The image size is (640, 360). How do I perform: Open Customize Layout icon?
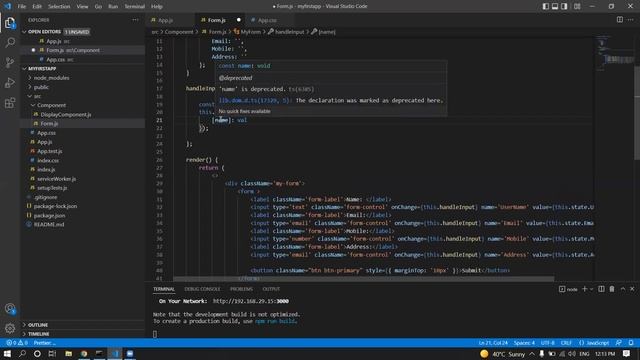(x=577, y=7)
